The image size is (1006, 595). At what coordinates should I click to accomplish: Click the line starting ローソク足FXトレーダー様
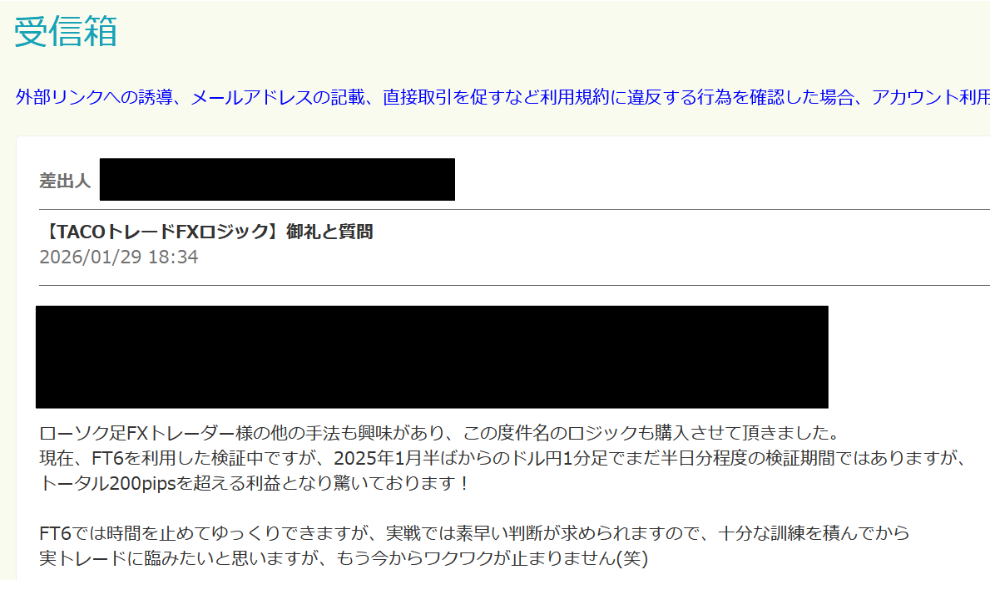(439, 433)
